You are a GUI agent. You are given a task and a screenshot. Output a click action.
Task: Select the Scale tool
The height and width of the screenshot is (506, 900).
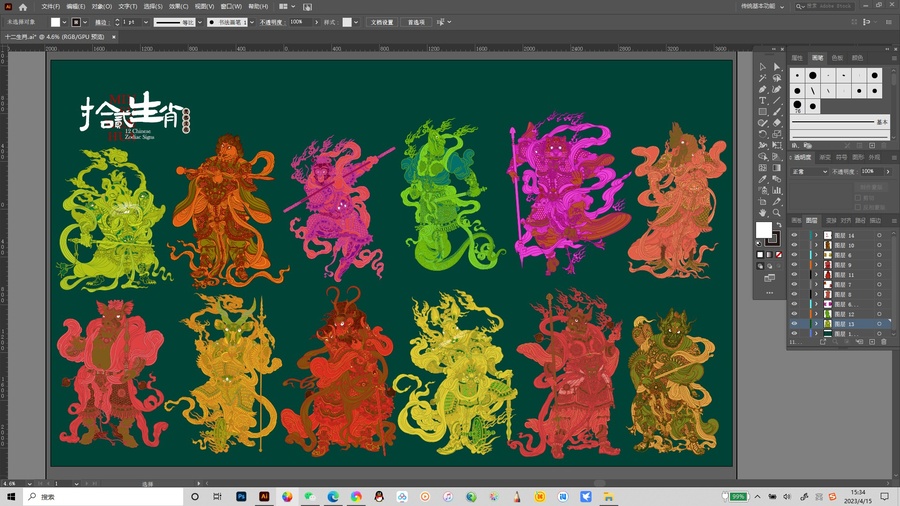pyautogui.click(x=777, y=134)
